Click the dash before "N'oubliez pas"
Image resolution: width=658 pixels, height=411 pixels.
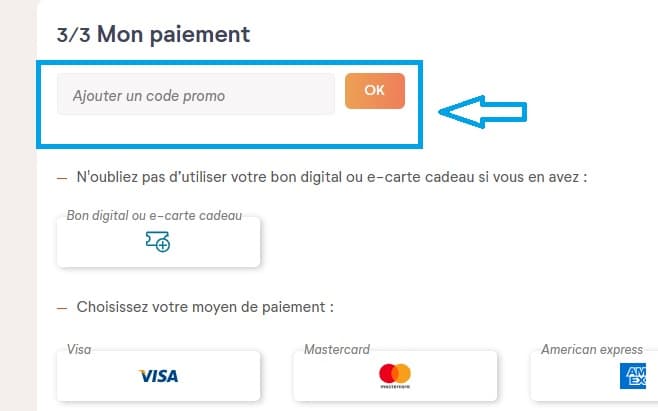click(62, 177)
